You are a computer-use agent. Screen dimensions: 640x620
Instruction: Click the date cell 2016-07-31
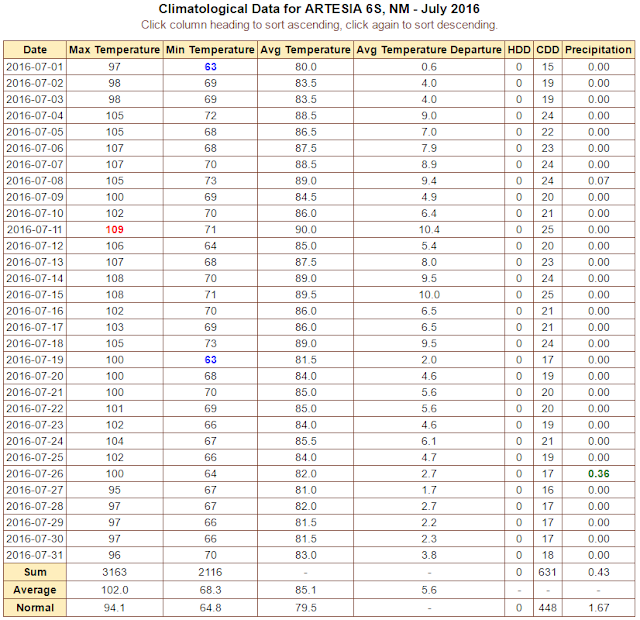tap(35, 555)
